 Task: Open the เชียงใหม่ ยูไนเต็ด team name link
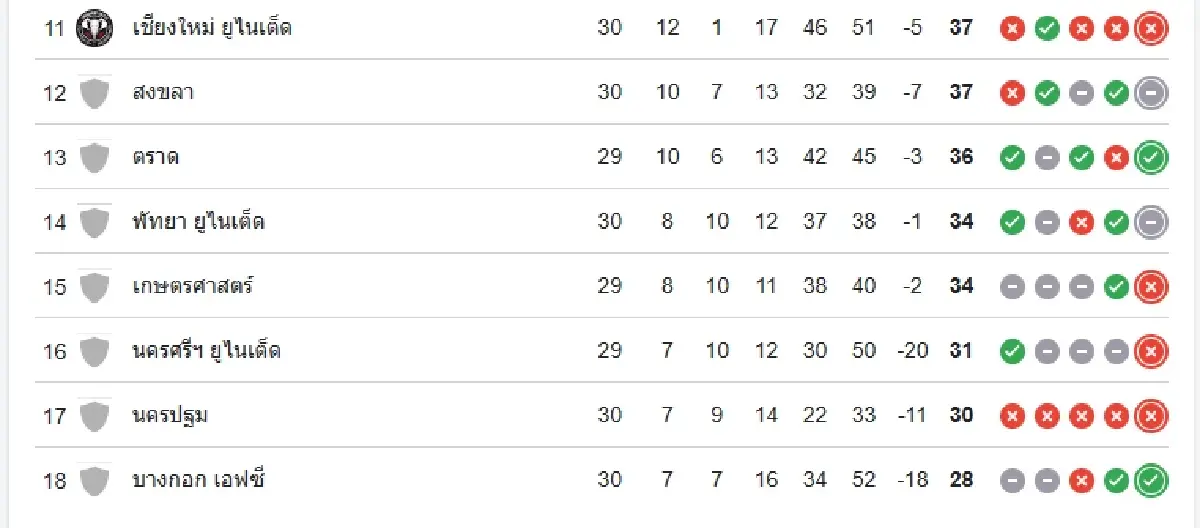point(212,27)
